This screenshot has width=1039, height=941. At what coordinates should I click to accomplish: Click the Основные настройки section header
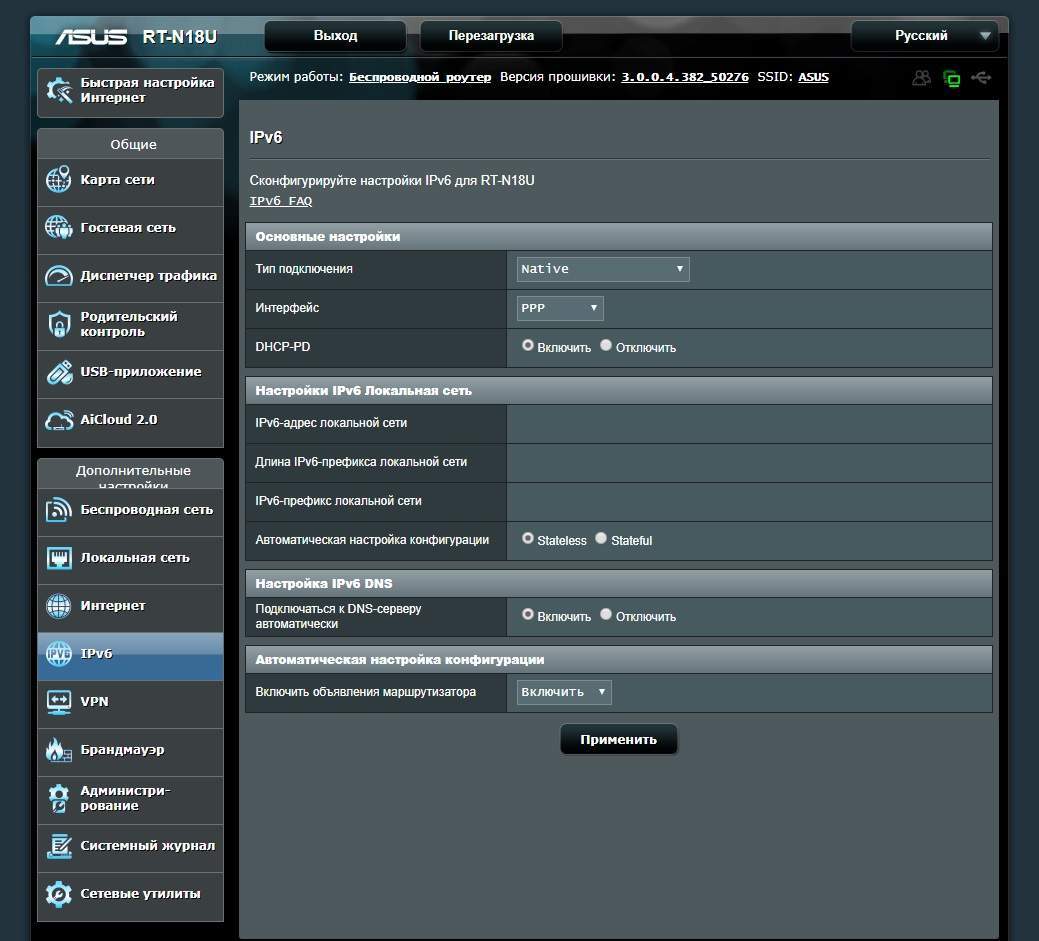[x=618, y=237]
